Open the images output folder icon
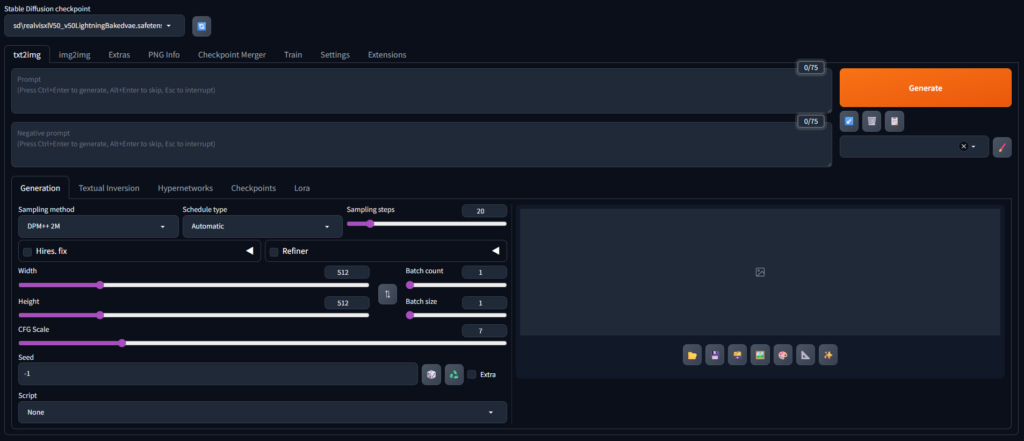The height and width of the screenshot is (441, 1024). click(692, 355)
